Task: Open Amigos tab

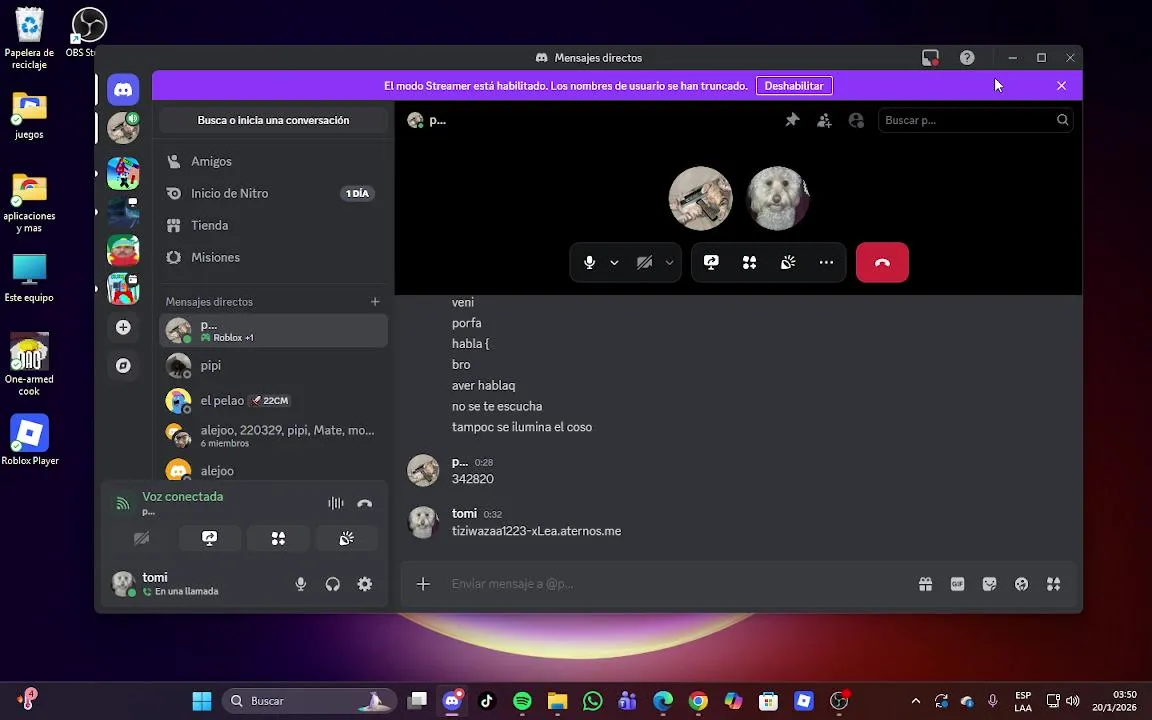Action: tap(273, 162)
